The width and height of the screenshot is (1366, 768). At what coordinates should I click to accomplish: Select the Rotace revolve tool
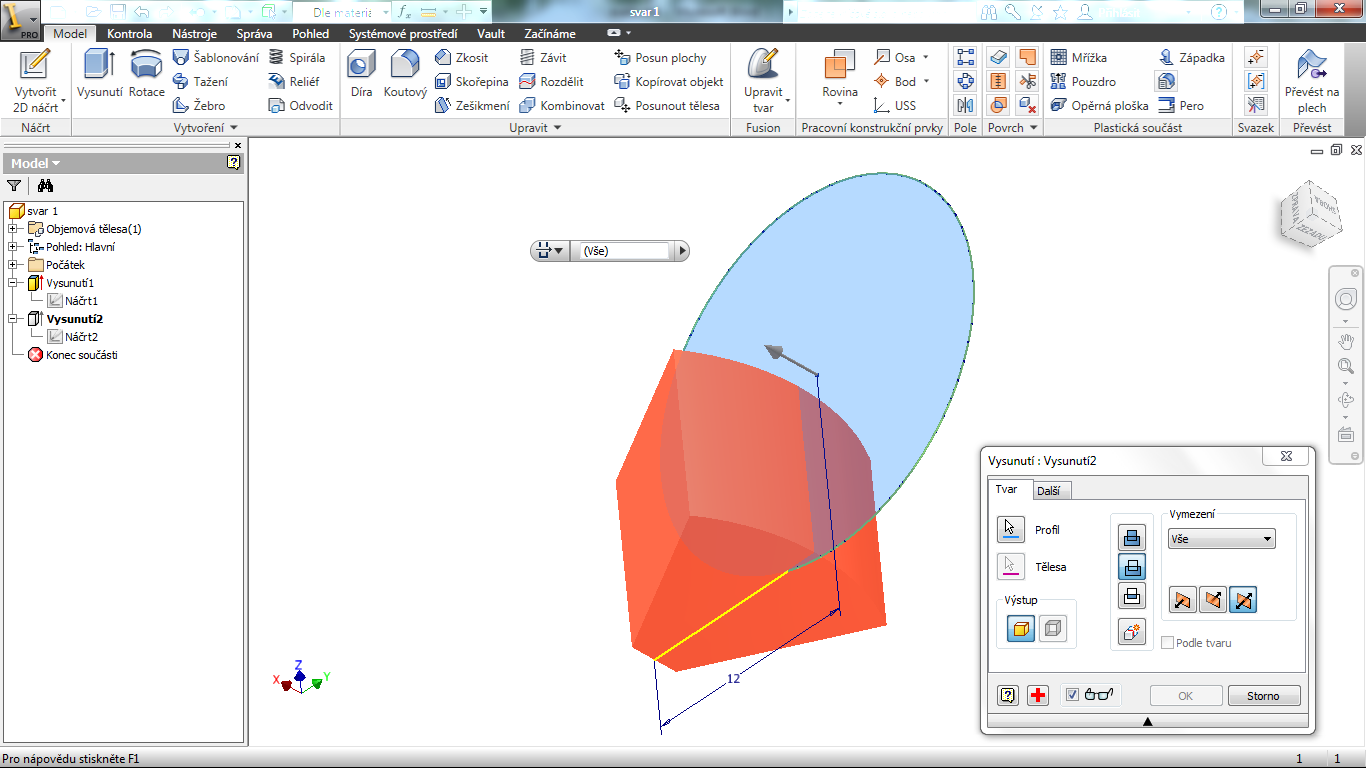(x=146, y=73)
